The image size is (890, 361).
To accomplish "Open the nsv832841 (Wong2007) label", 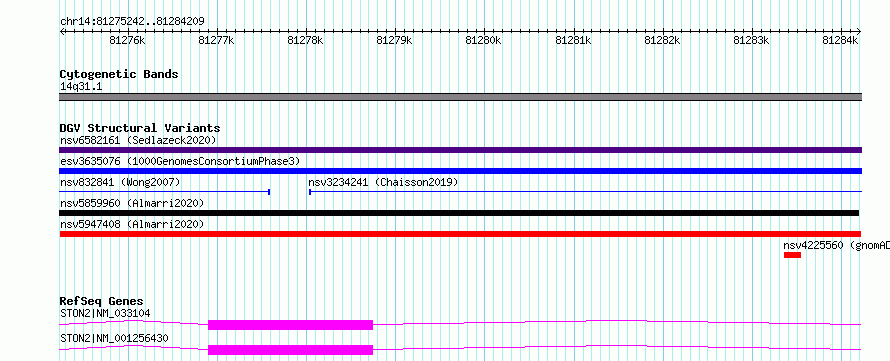I will point(120,182).
